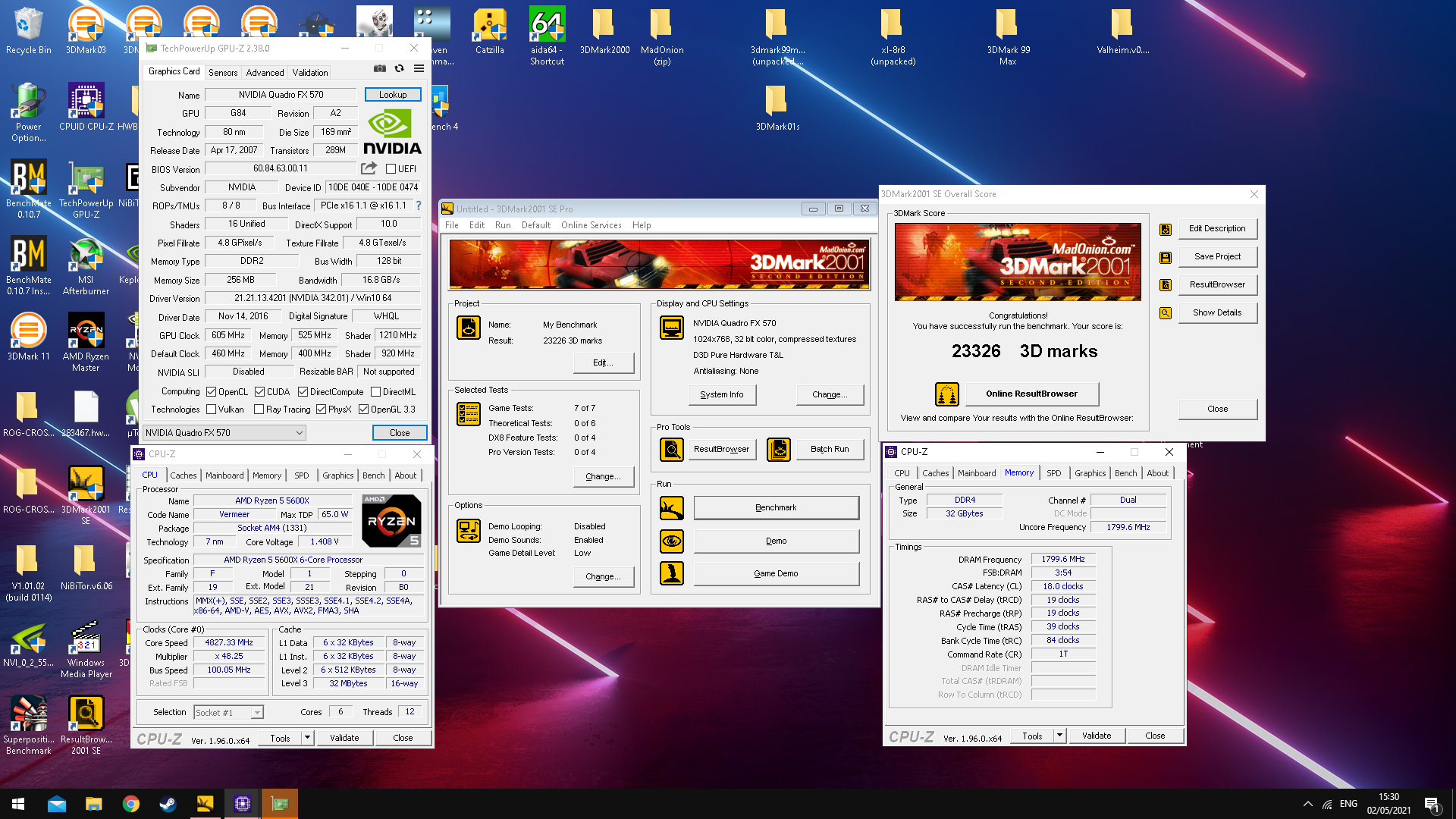Open Google Chrome from the taskbar
This screenshot has height=819, width=1456.
130,804
